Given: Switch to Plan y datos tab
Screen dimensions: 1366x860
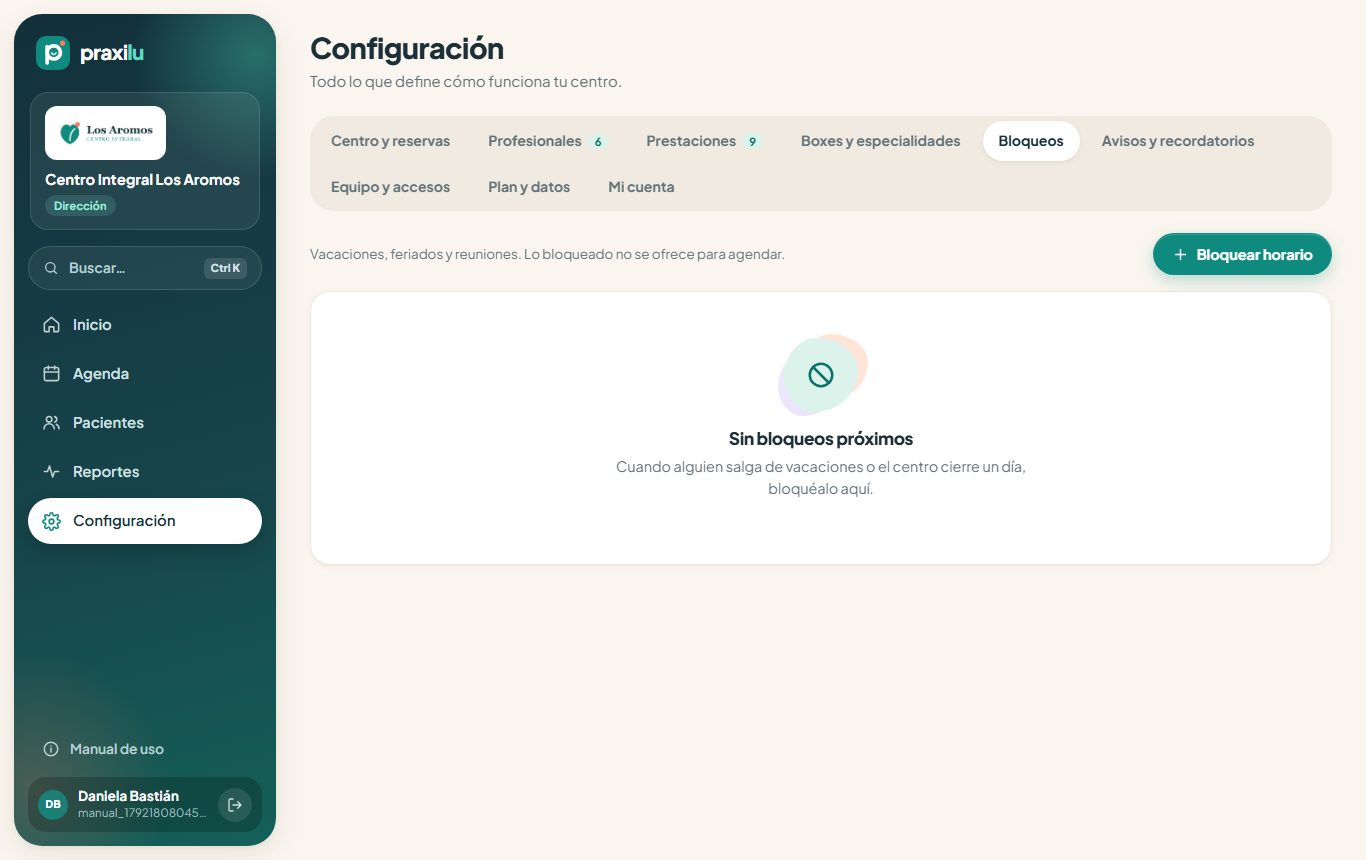Looking at the screenshot, I should click(529, 187).
